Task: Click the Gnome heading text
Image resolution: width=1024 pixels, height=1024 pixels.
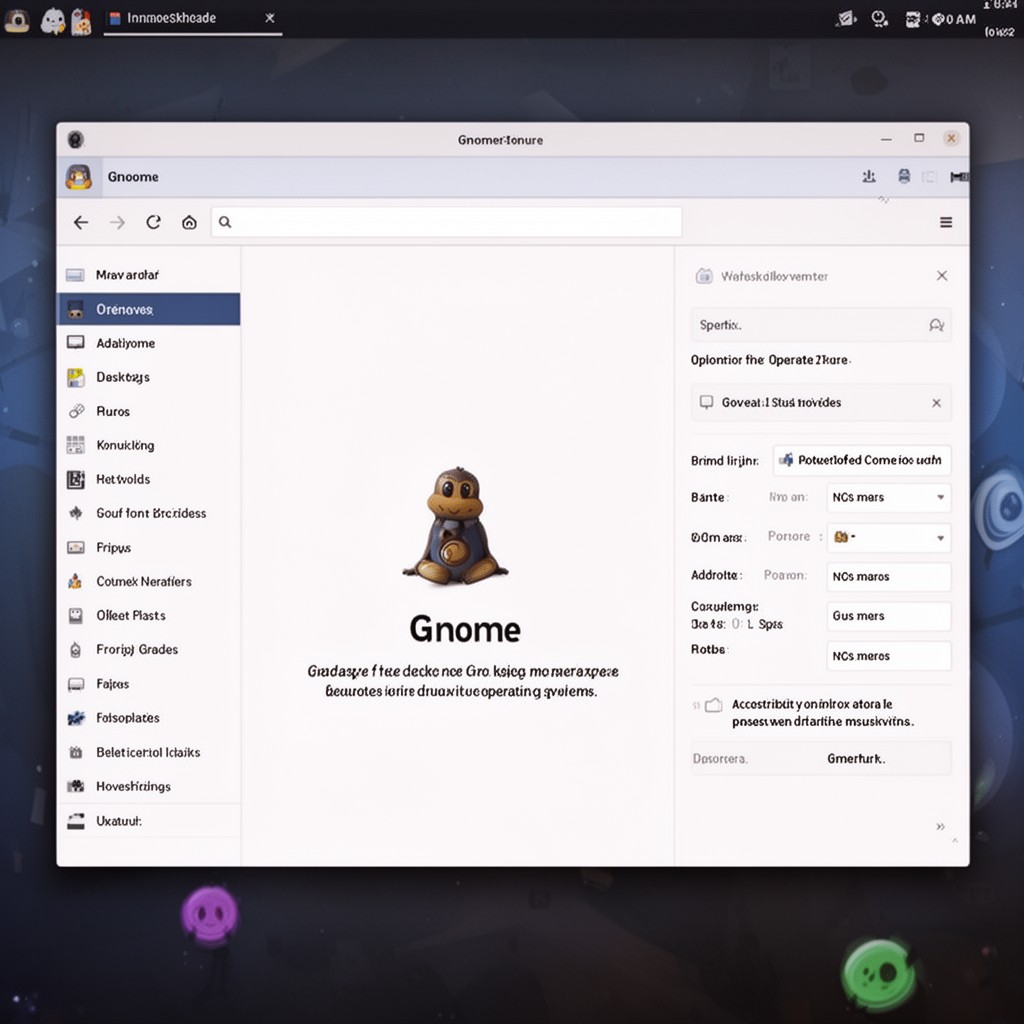Action: (x=464, y=630)
